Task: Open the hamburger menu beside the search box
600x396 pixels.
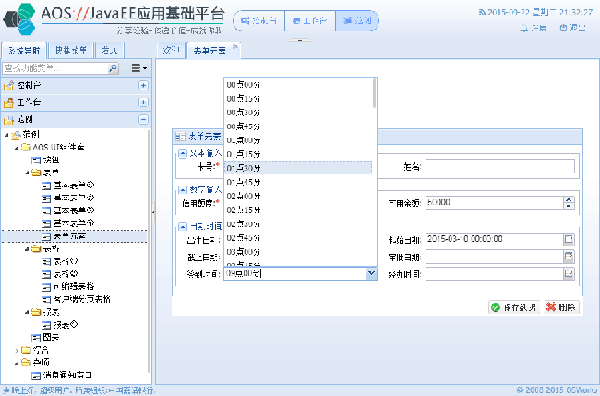Action: (x=139, y=68)
